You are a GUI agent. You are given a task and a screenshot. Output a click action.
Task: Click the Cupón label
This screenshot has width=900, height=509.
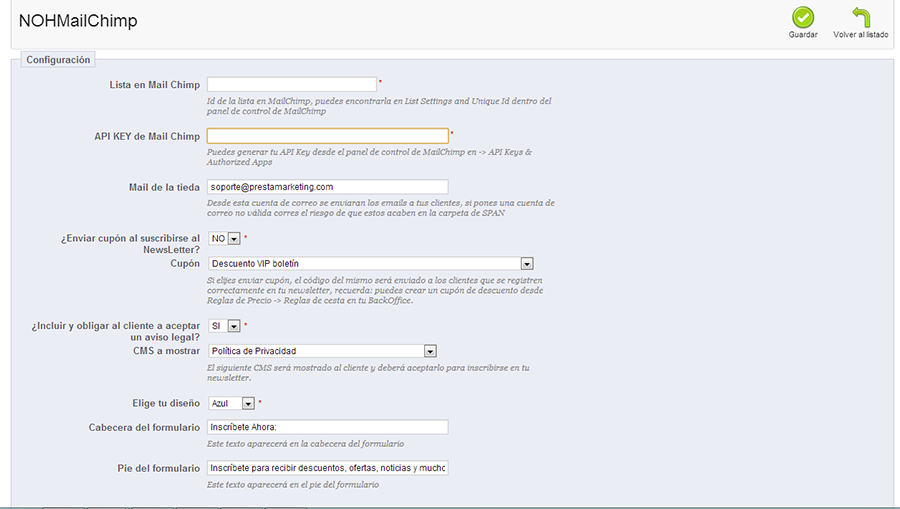[x=185, y=263]
